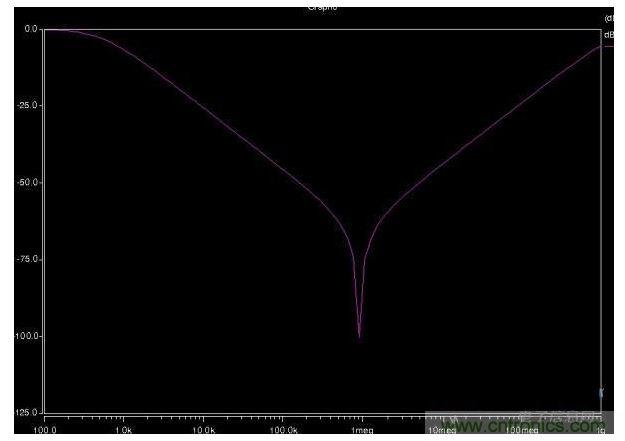Click the magenta legend line swatch
Screen dimensions: 625x441
pyautogui.click(x=610, y=46)
